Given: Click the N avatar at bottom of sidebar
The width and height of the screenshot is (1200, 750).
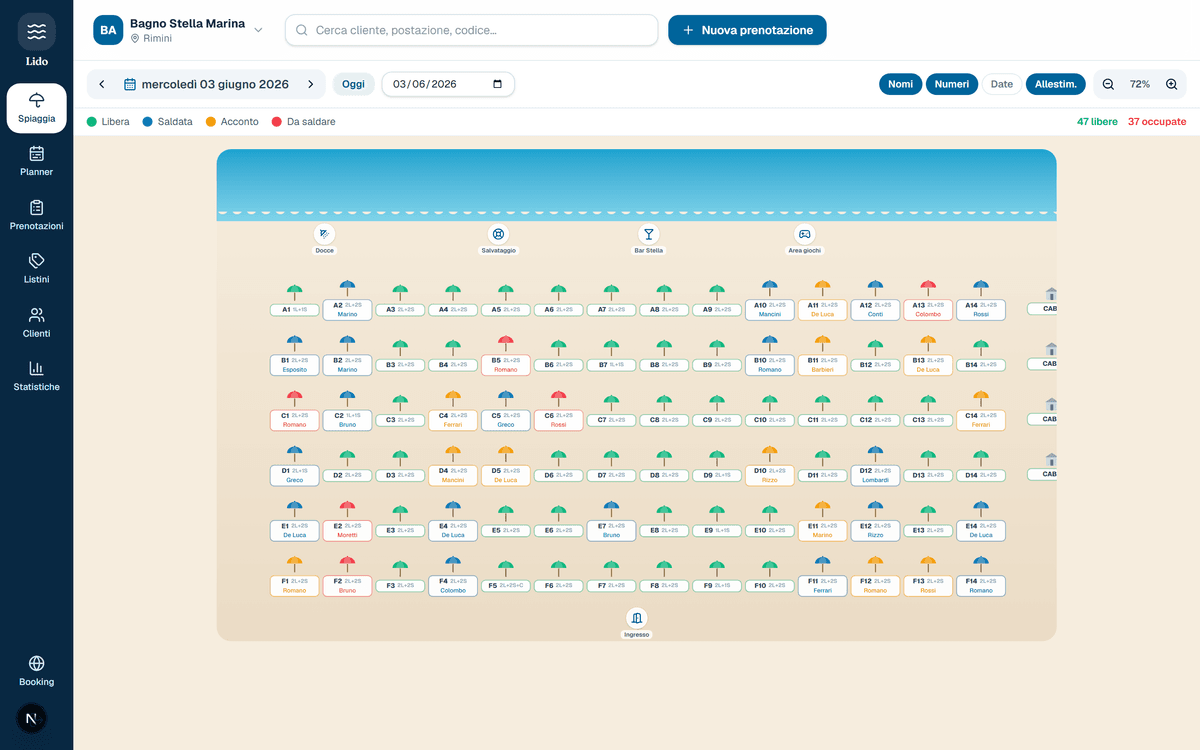Looking at the screenshot, I should tap(31, 719).
